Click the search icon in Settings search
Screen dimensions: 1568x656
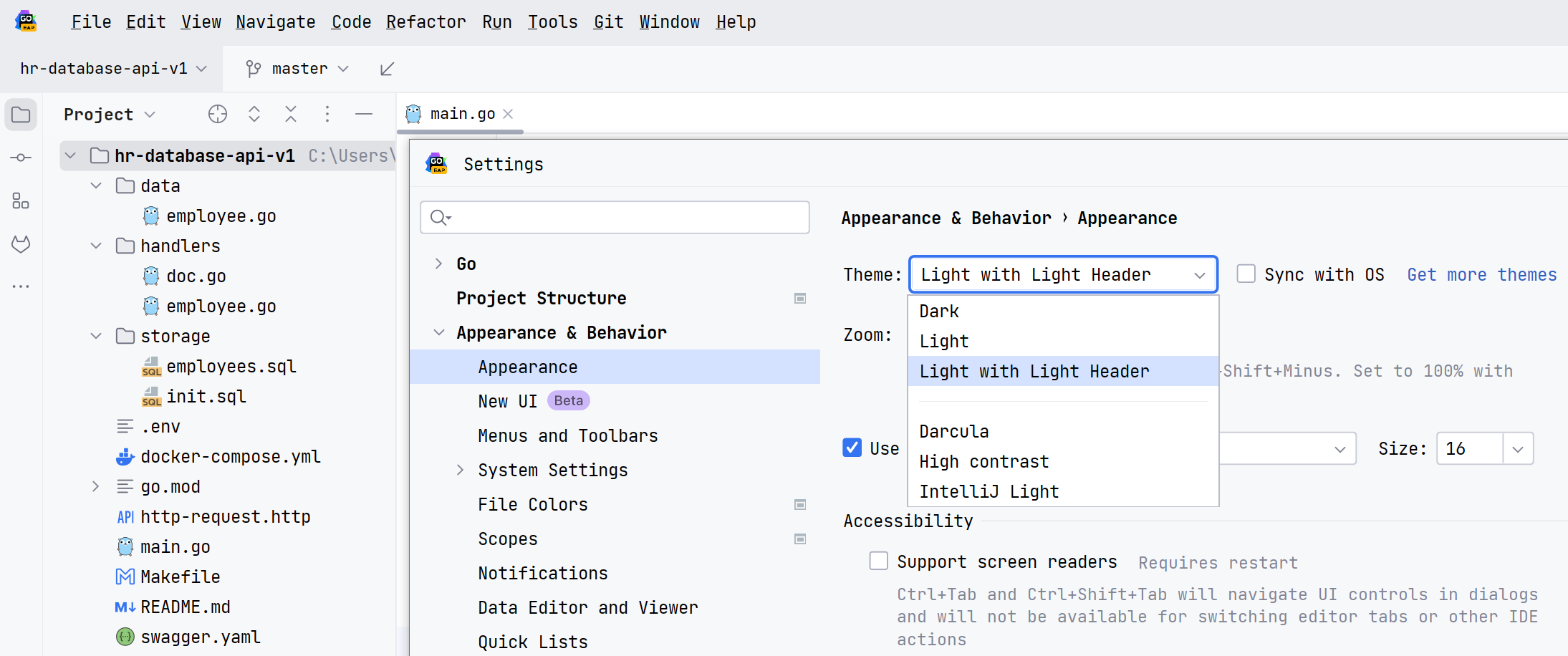point(440,217)
